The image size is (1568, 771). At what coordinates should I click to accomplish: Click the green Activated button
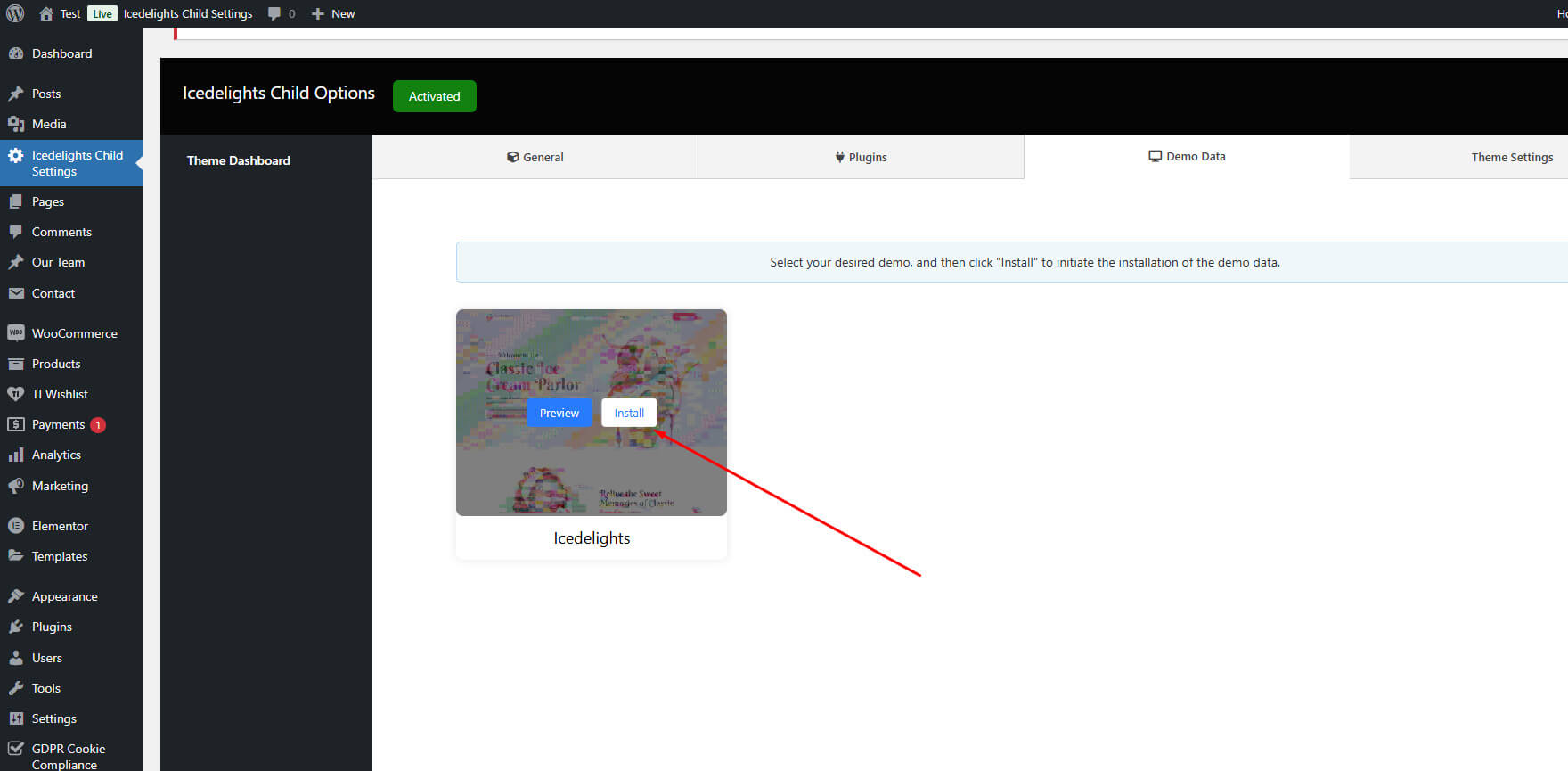(x=435, y=96)
